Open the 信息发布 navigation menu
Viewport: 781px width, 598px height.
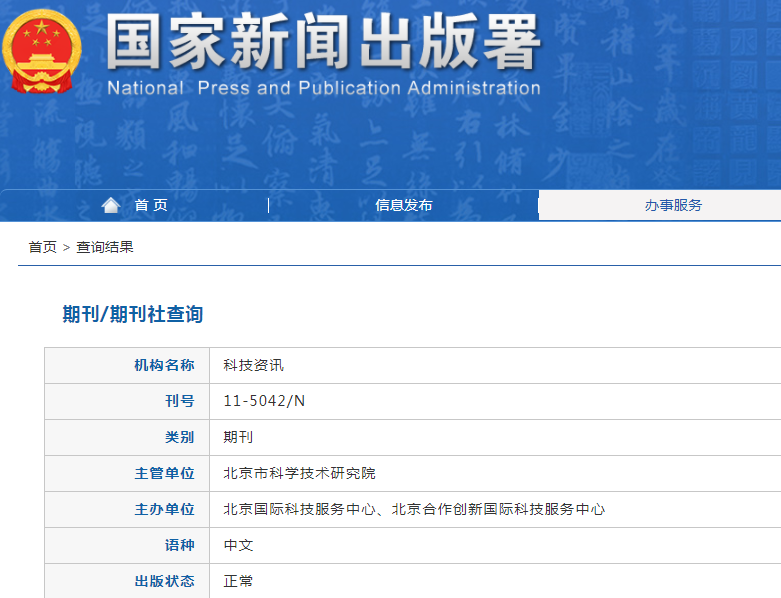(404, 205)
